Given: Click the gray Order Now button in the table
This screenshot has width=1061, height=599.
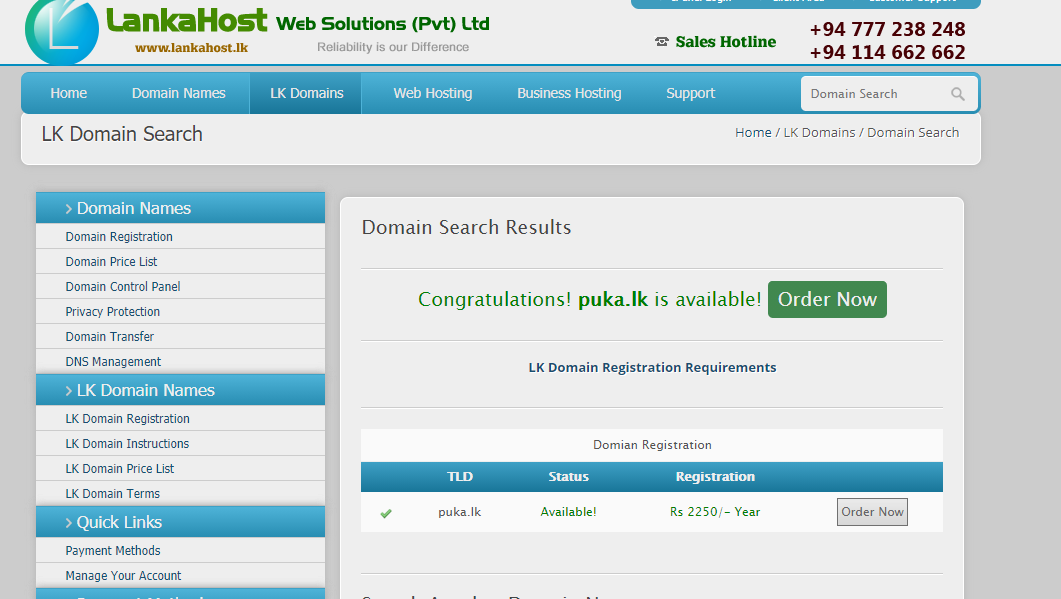Looking at the screenshot, I should click(x=872, y=512).
